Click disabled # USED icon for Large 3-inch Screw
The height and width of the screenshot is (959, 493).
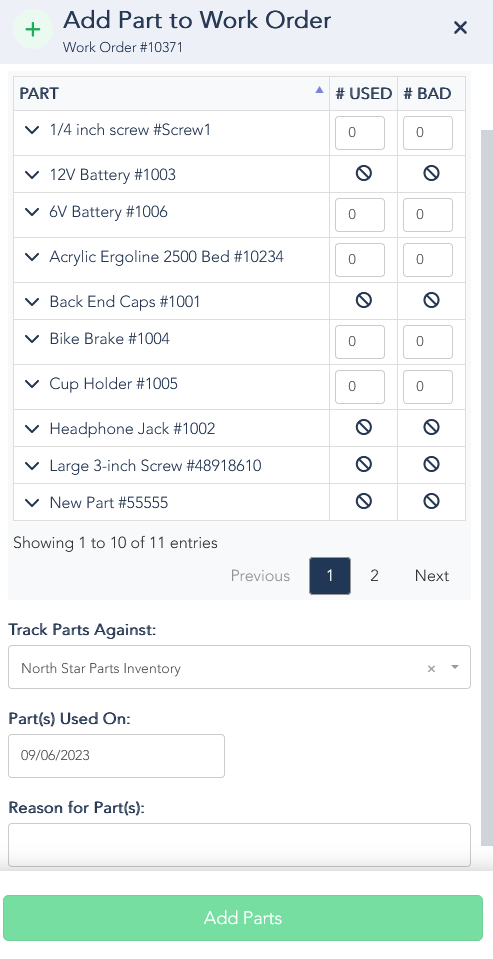(364, 464)
